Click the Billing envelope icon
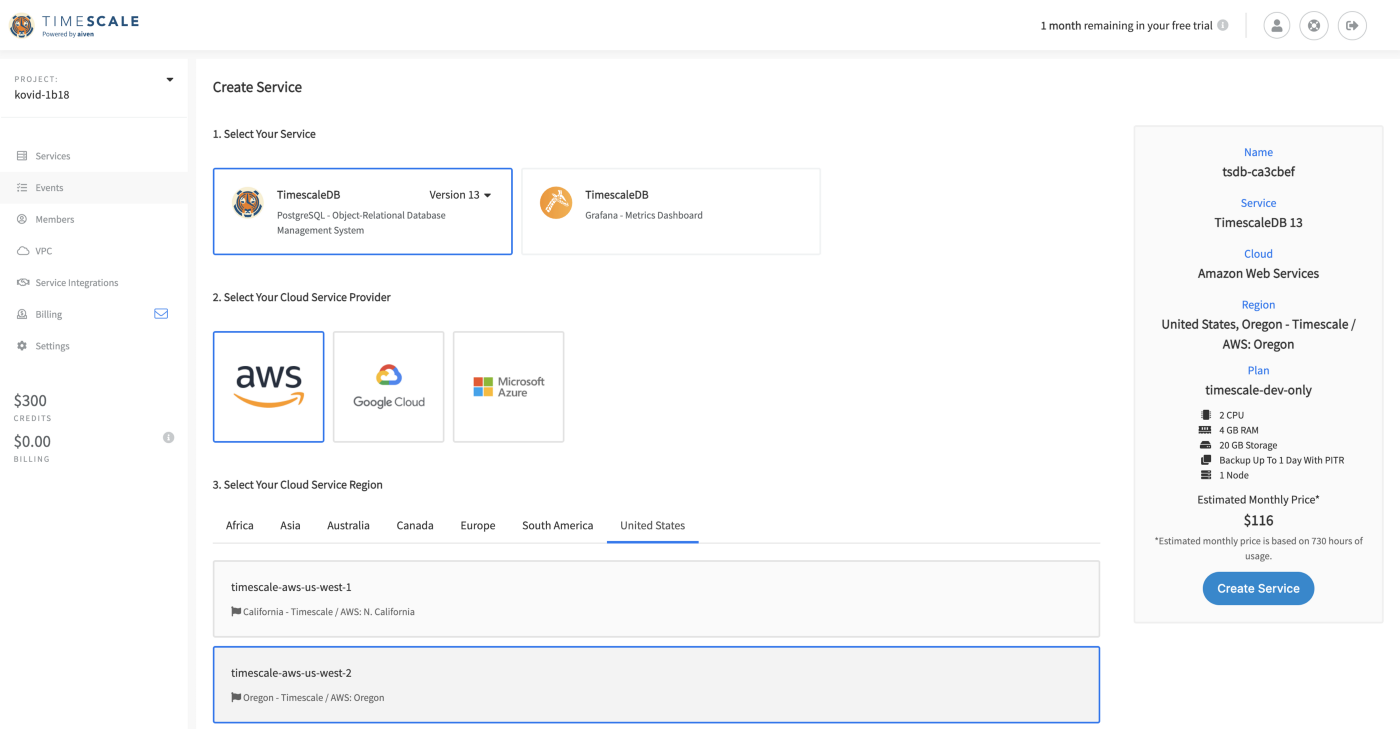This screenshot has height=729, width=1400. click(x=161, y=314)
